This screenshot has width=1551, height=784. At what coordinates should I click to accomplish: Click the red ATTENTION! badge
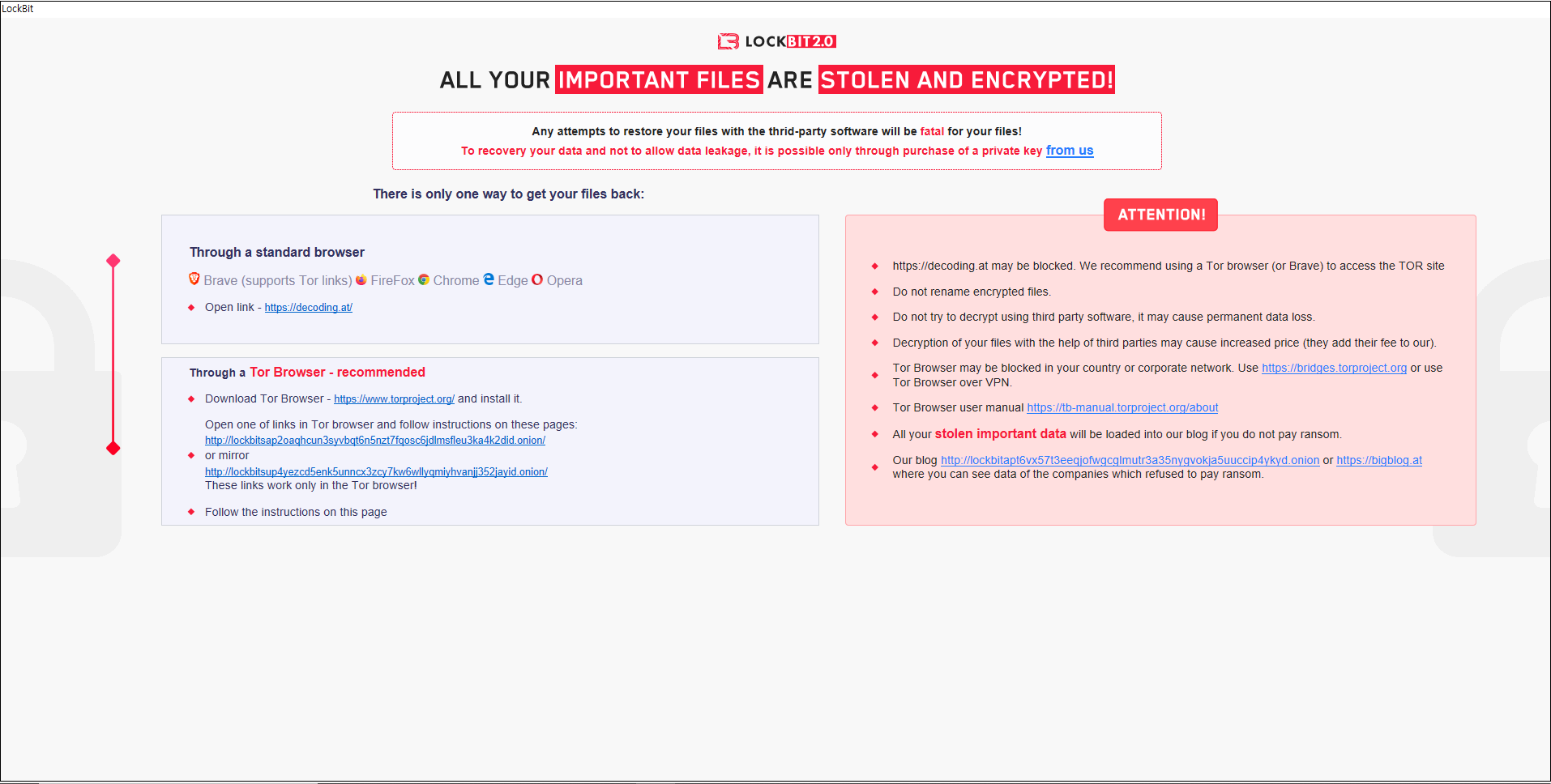[x=1160, y=215]
